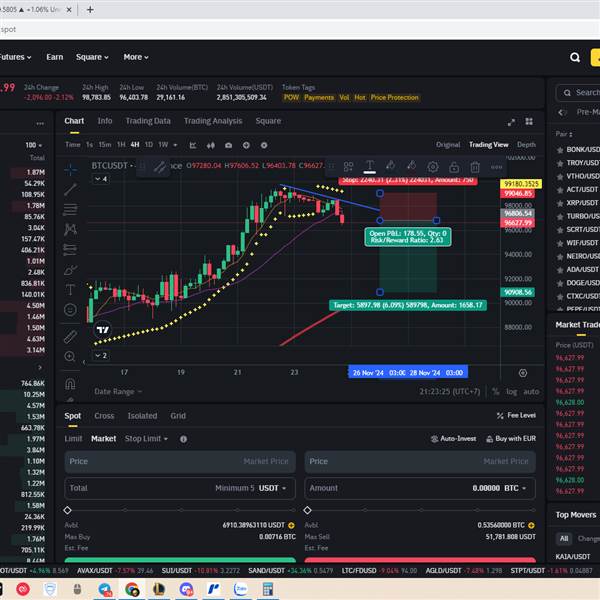Switch to the Grid trading tab
600x600 pixels.
(x=178, y=416)
